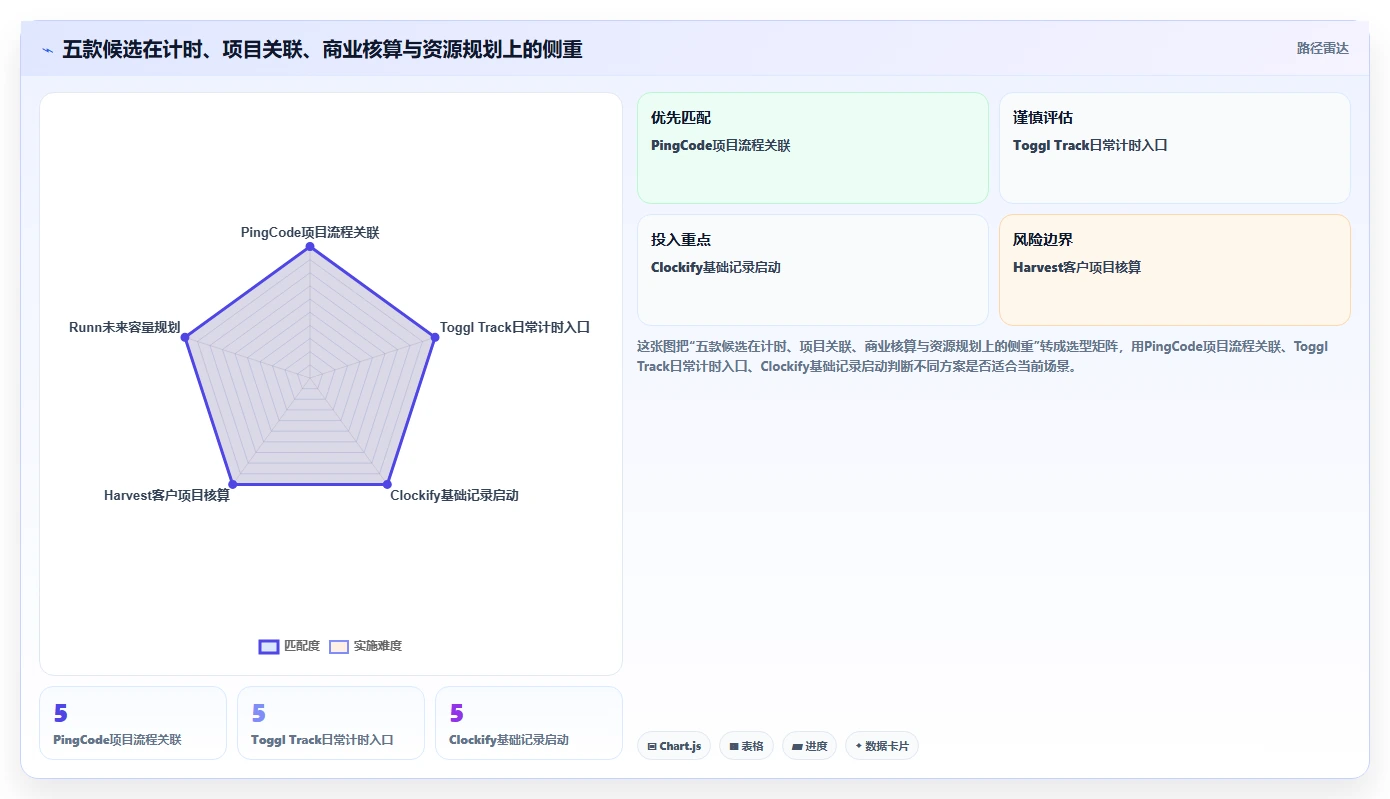Click the radar data point at Harvest vertex
Viewport: 1390px width, 799px height.
[x=232, y=484]
